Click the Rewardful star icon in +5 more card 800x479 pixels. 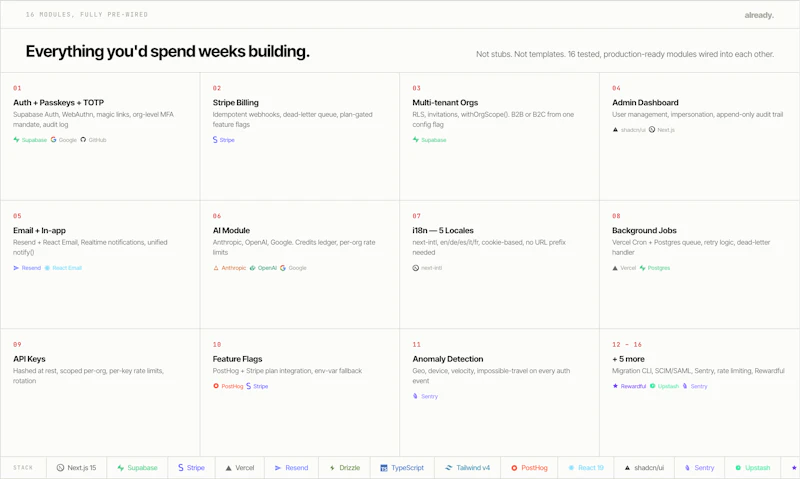pyautogui.click(x=615, y=386)
